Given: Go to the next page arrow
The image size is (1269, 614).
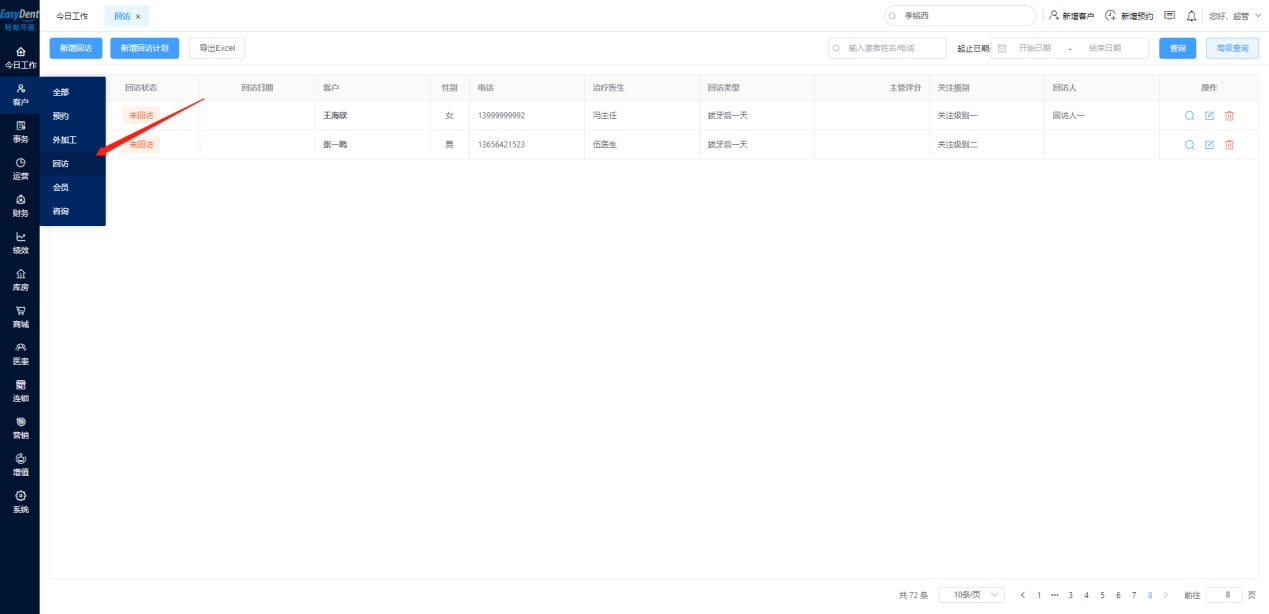Looking at the screenshot, I should [1165, 595].
